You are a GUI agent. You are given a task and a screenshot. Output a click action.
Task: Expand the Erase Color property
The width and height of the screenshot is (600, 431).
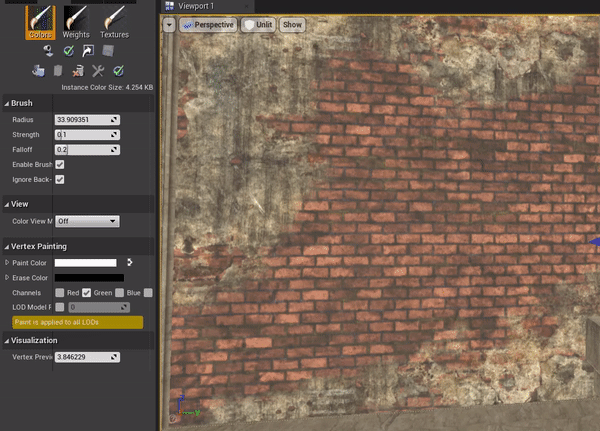point(7,278)
